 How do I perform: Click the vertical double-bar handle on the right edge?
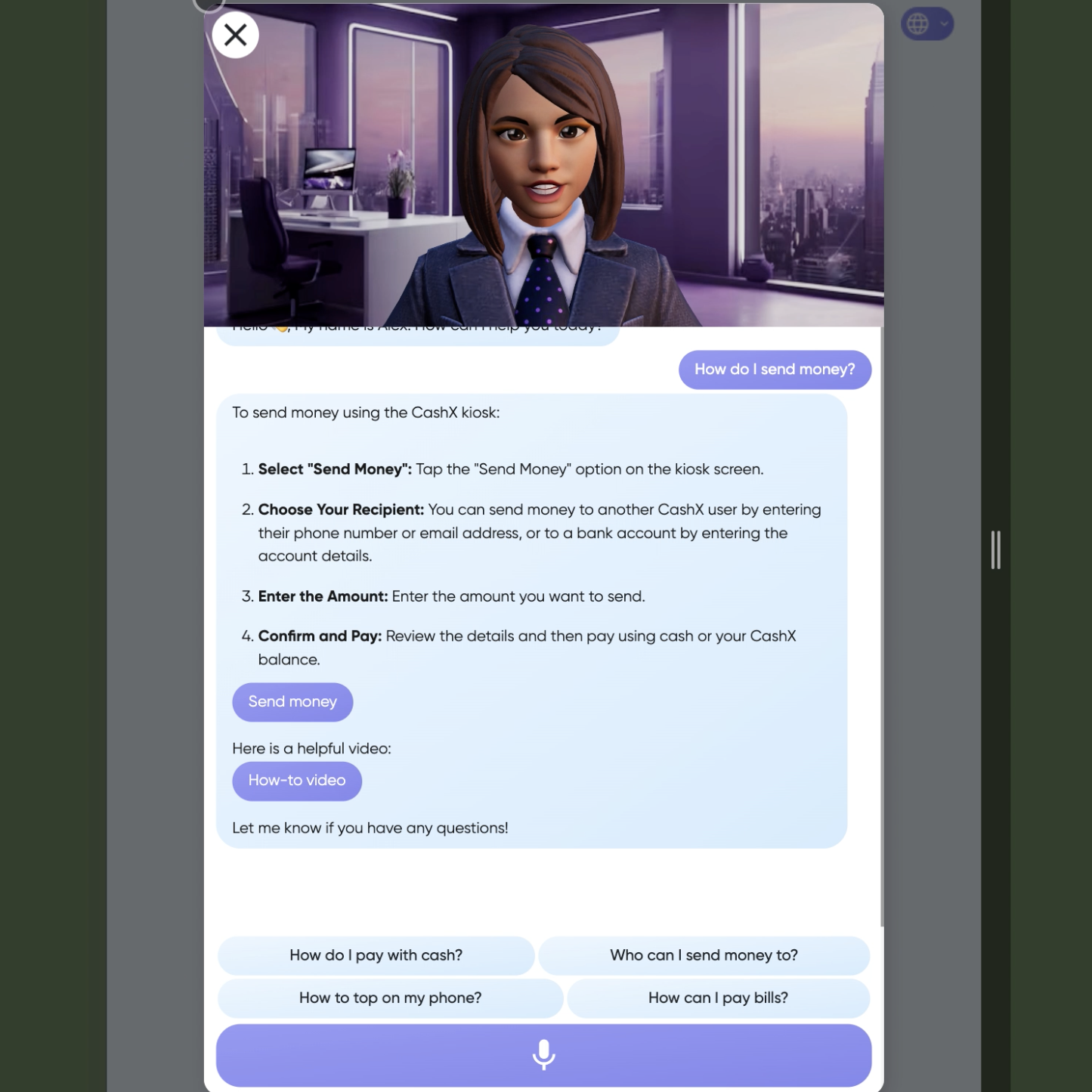tap(995, 549)
